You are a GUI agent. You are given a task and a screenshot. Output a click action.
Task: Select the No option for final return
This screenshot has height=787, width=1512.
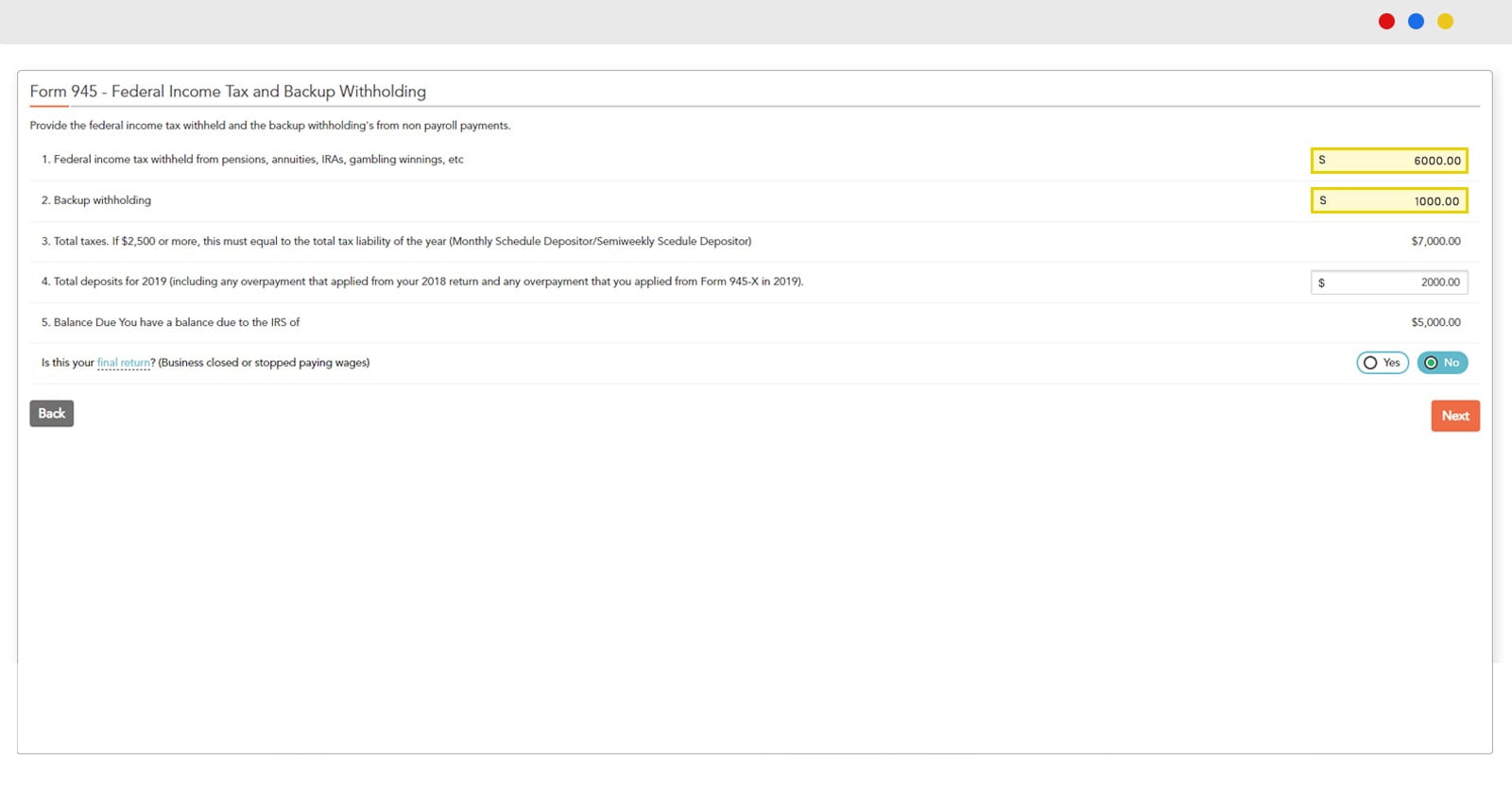tap(1442, 363)
